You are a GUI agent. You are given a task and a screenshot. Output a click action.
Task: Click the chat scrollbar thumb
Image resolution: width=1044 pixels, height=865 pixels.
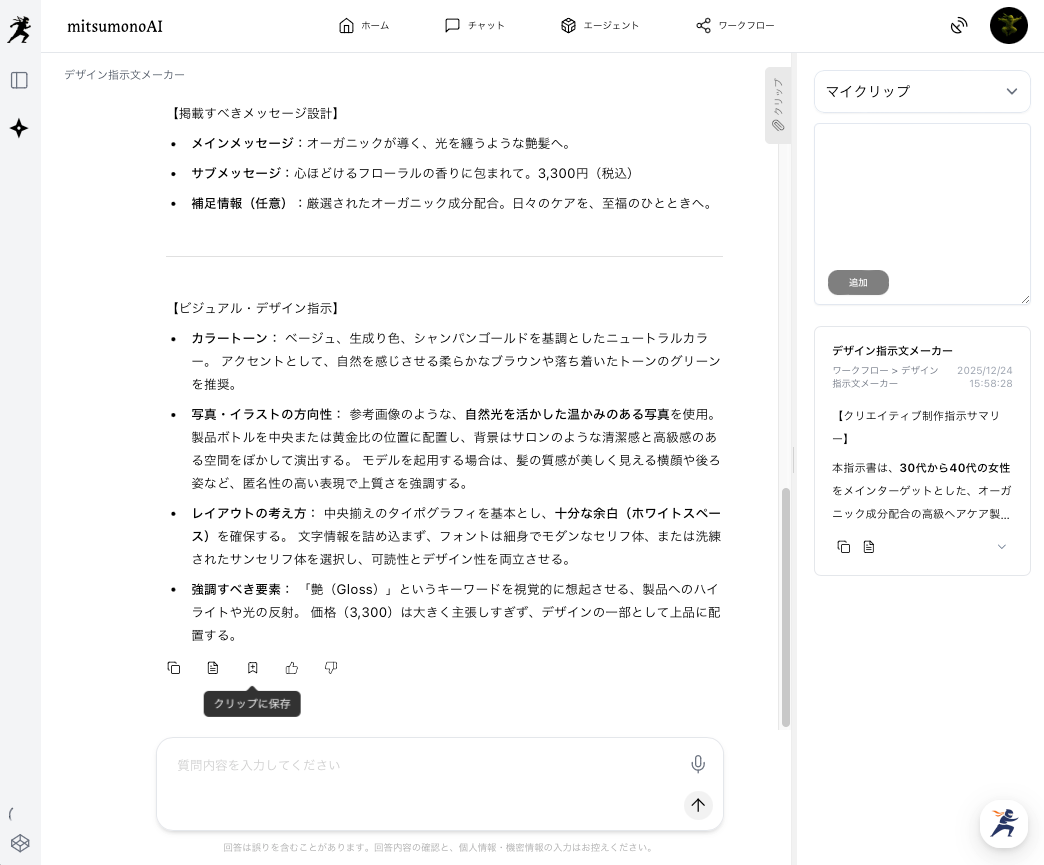coord(785,606)
